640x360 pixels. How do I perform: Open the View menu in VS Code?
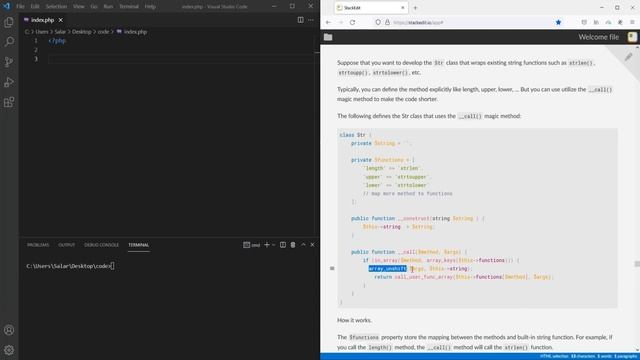click(79, 7)
